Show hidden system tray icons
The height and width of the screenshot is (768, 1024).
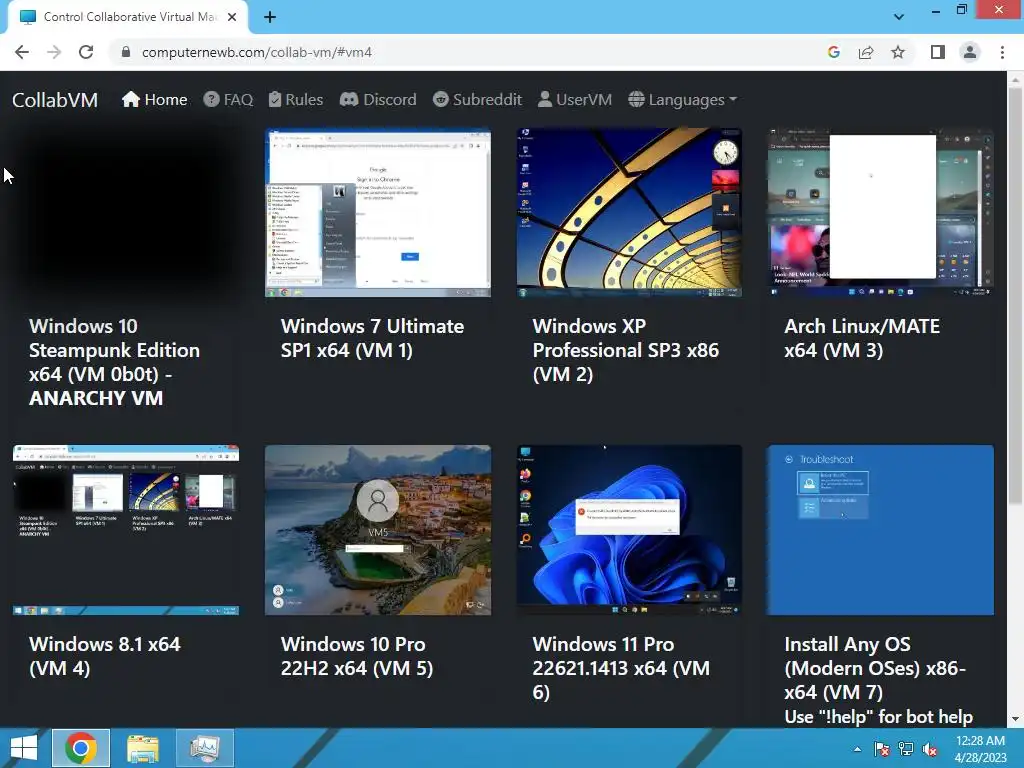click(x=857, y=749)
